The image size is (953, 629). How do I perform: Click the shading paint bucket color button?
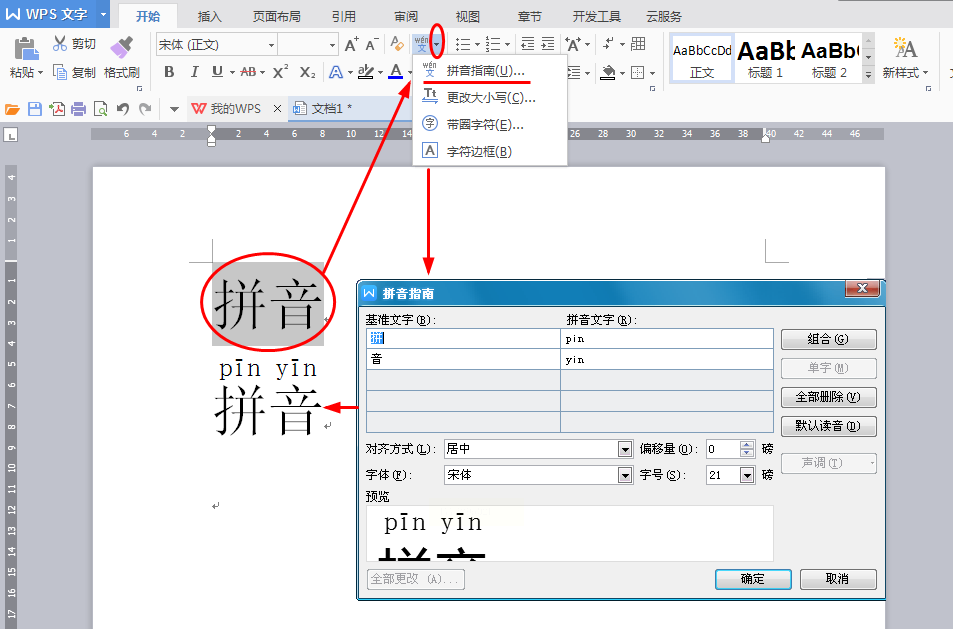coord(608,73)
